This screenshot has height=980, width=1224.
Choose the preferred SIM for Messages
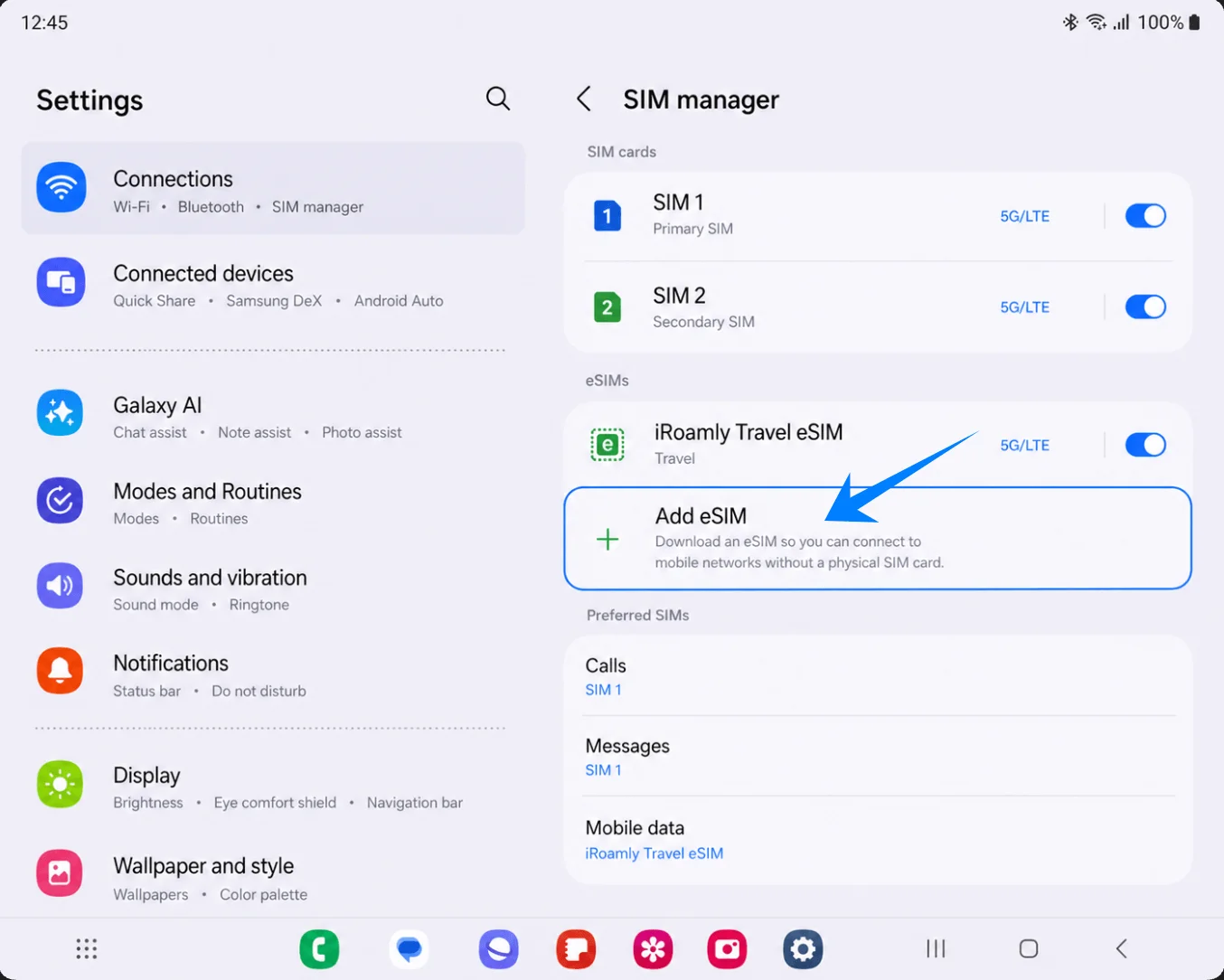click(x=878, y=756)
